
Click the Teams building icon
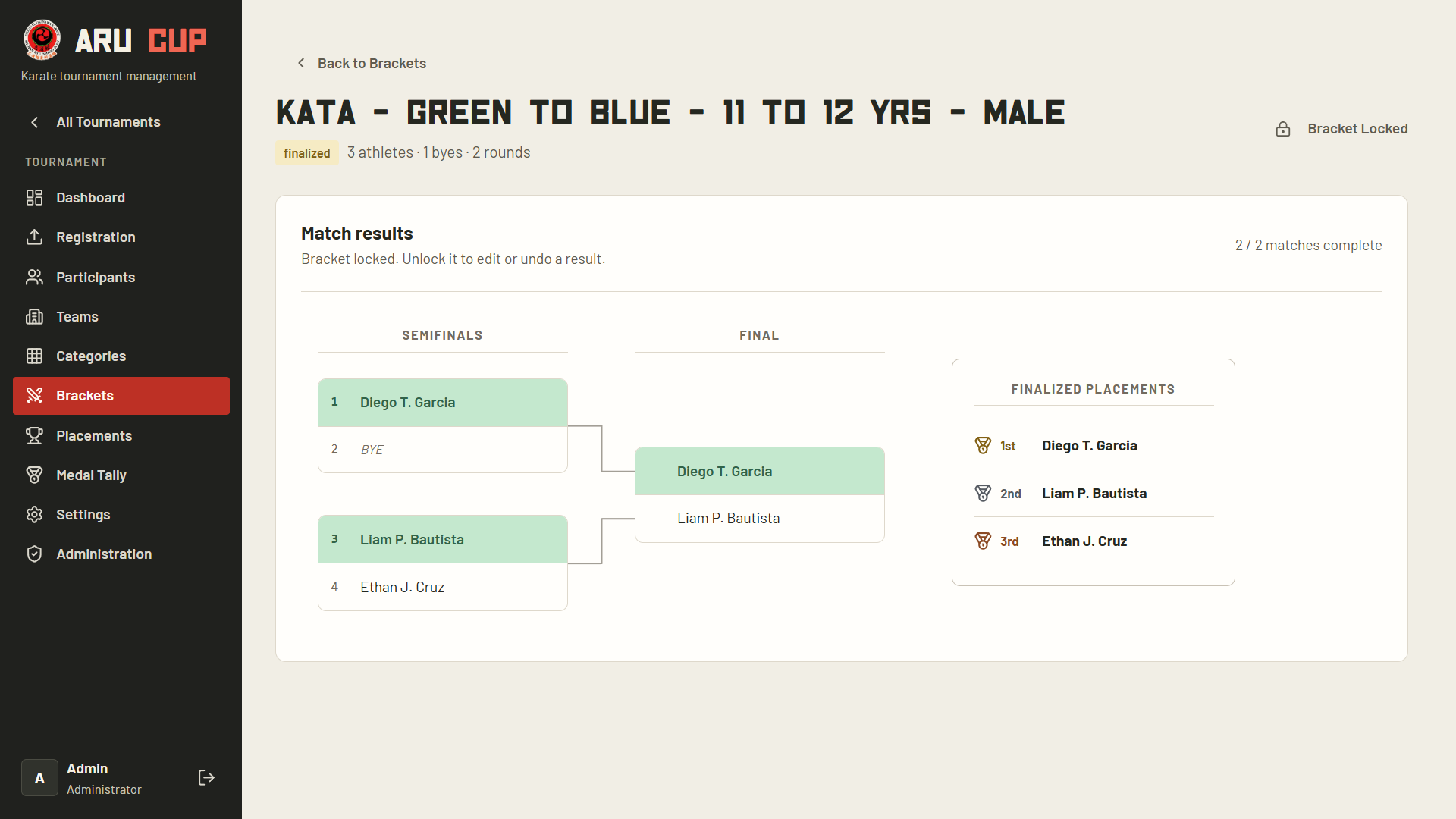click(x=34, y=317)
